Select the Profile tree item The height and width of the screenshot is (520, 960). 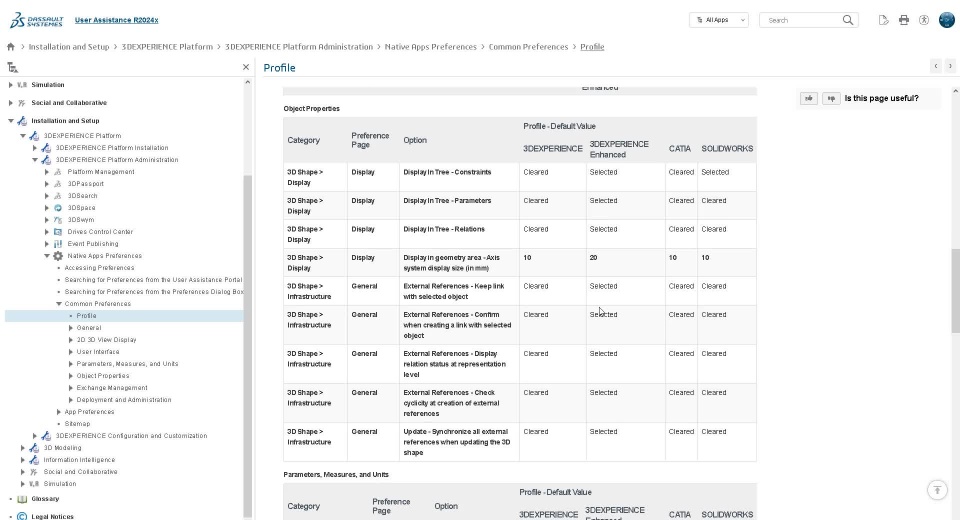coord(86,316)
